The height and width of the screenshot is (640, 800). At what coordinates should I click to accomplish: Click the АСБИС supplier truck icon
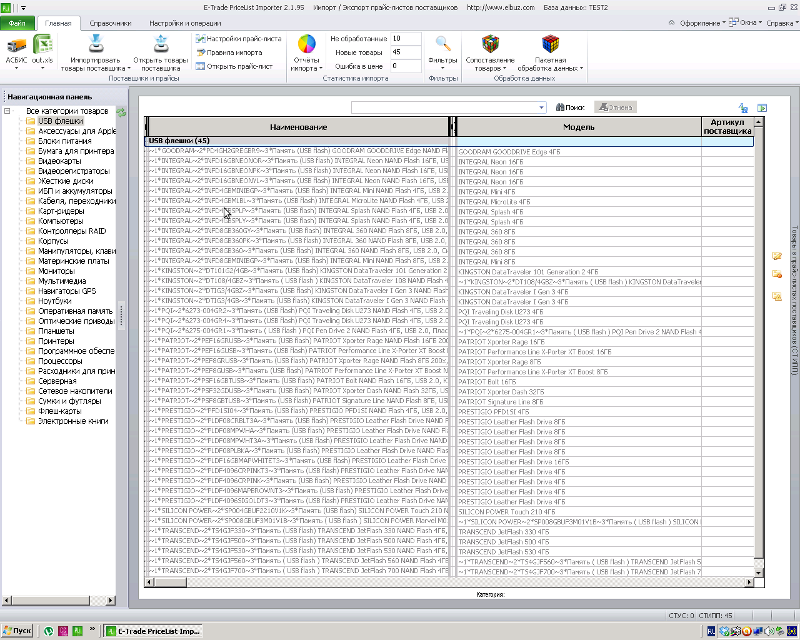point(16,45)
